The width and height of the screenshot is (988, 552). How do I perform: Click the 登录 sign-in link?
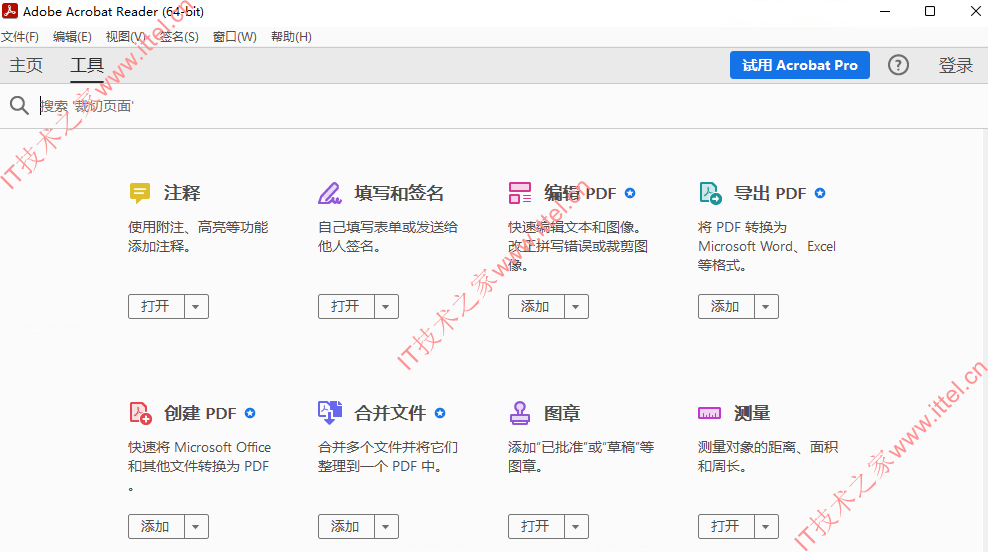[x=955, y=65]
